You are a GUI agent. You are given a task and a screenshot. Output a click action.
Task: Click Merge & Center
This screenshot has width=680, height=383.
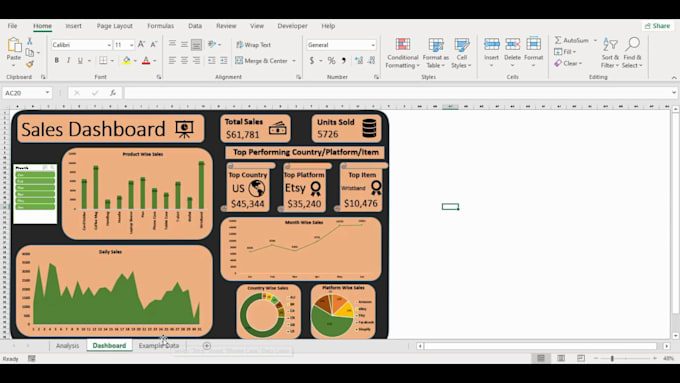coord(262,61)
